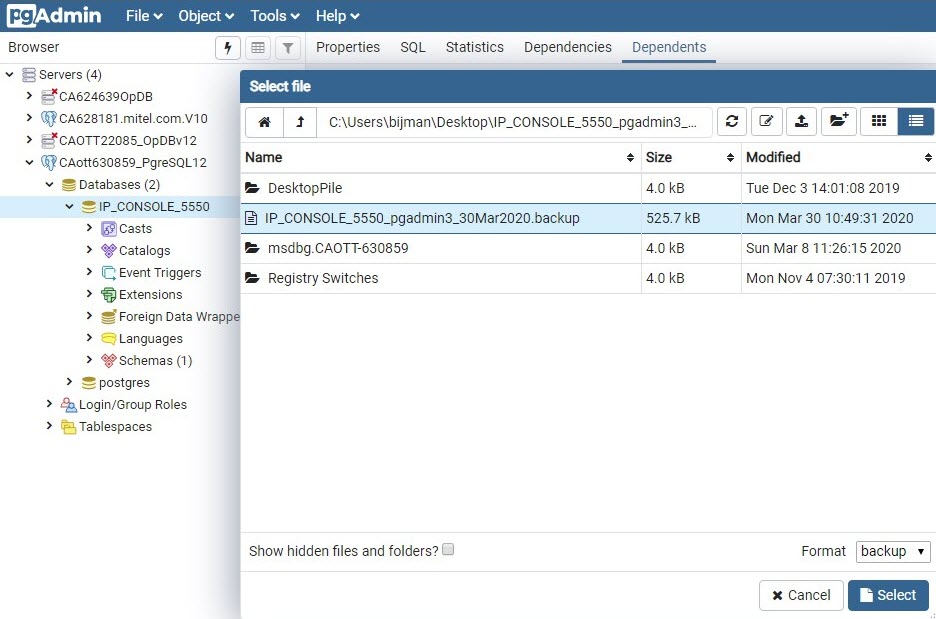The height and width of the screenshot is (619, 936).
Task: Click the upload file icon
Action: [801, 120]
